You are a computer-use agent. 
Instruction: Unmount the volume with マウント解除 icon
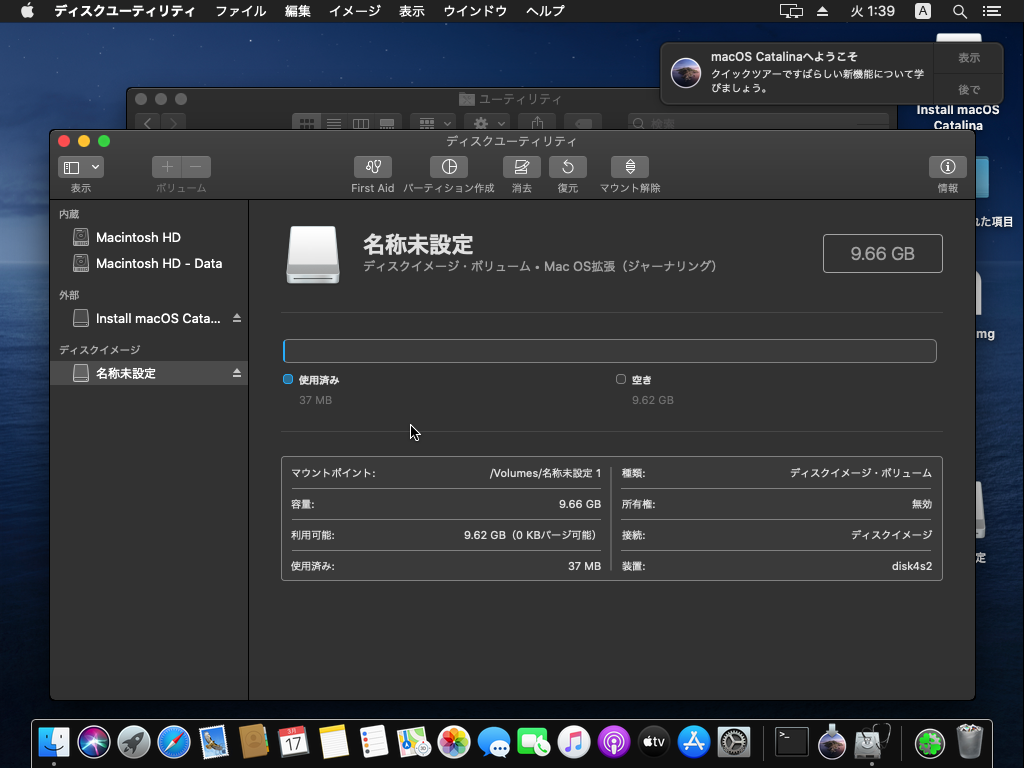click(x=630, y=167)
